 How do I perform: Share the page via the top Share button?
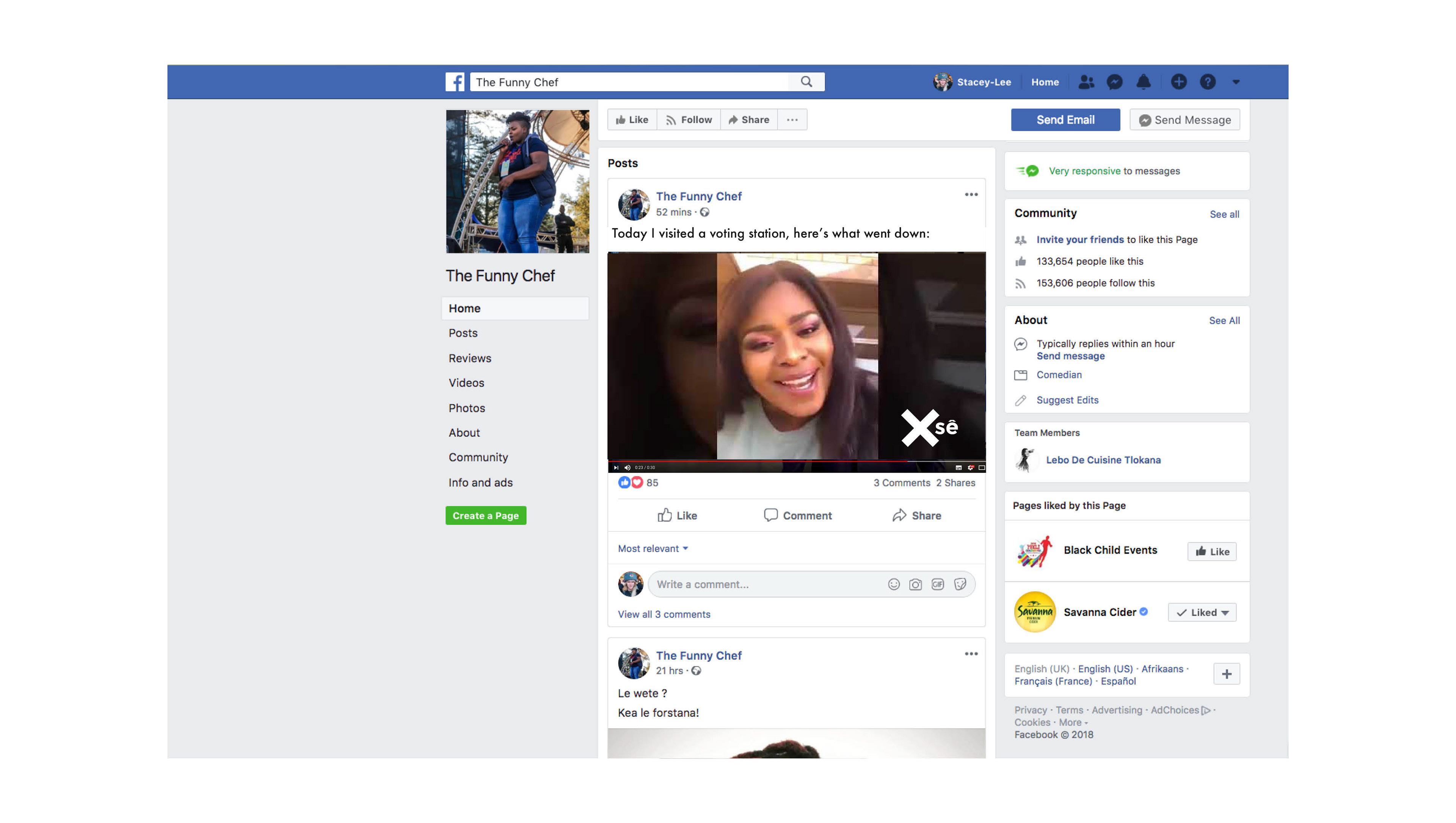click(749, 120)
